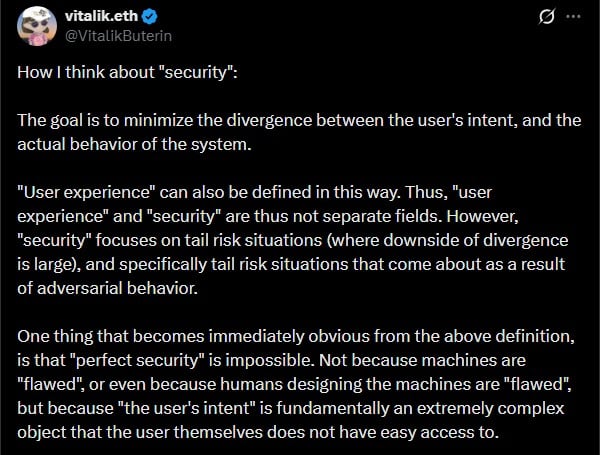Open the more options ellipsis menu
Viewport: 600px width, 455px height.
pyautogui.click(x=573, y=17)
